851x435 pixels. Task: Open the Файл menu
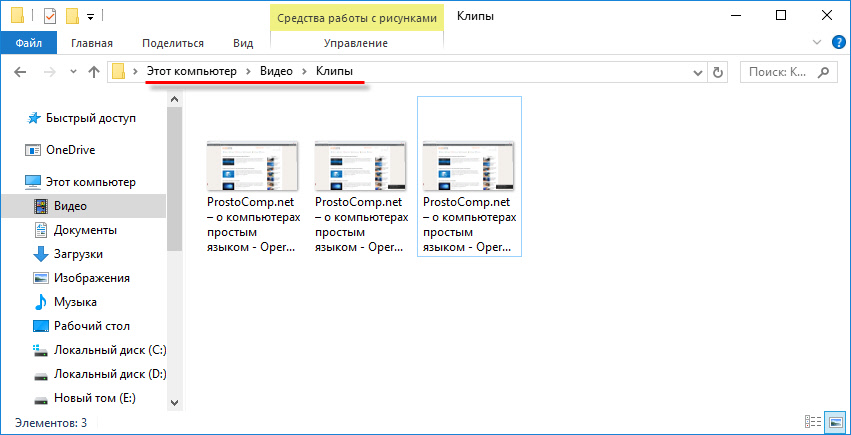(x=28, y=43)
